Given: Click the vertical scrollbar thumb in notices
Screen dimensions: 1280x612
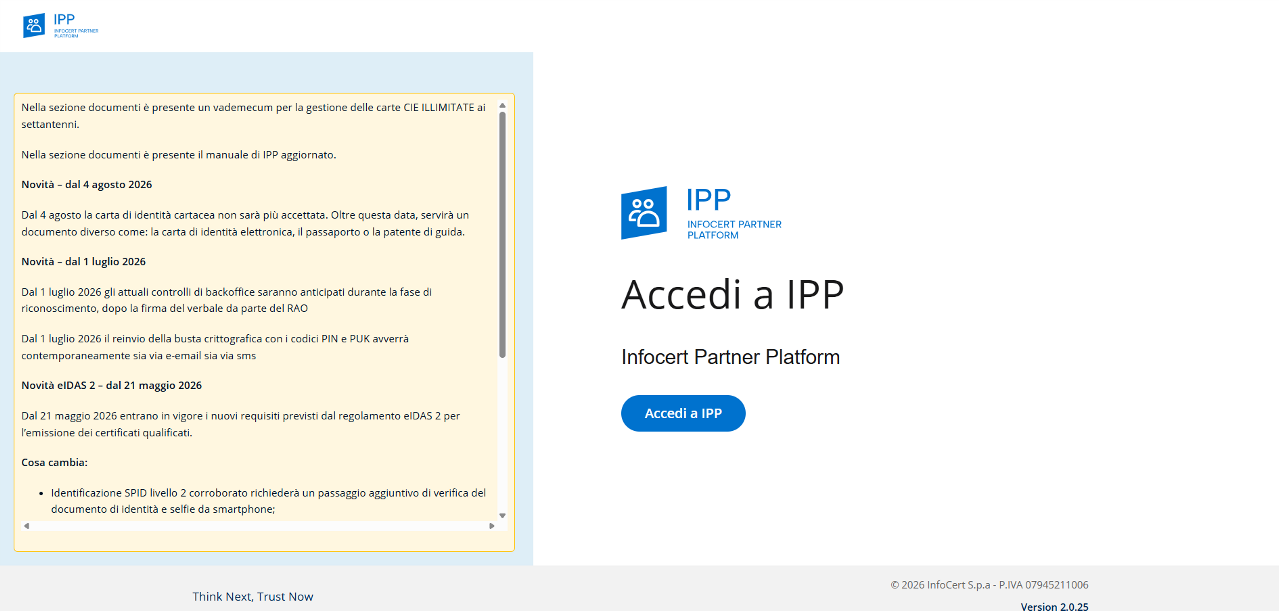Looking at the screenshot, I should (502, 234).
